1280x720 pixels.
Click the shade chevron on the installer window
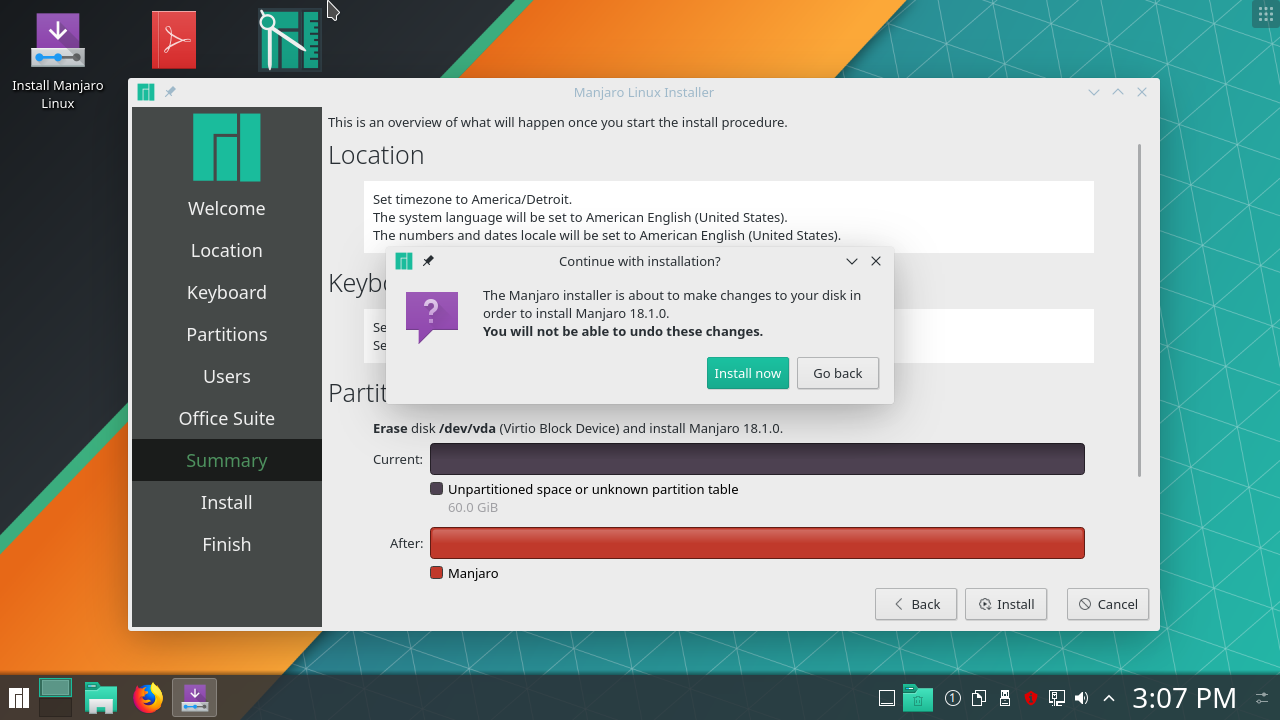tap(1093, 91)
